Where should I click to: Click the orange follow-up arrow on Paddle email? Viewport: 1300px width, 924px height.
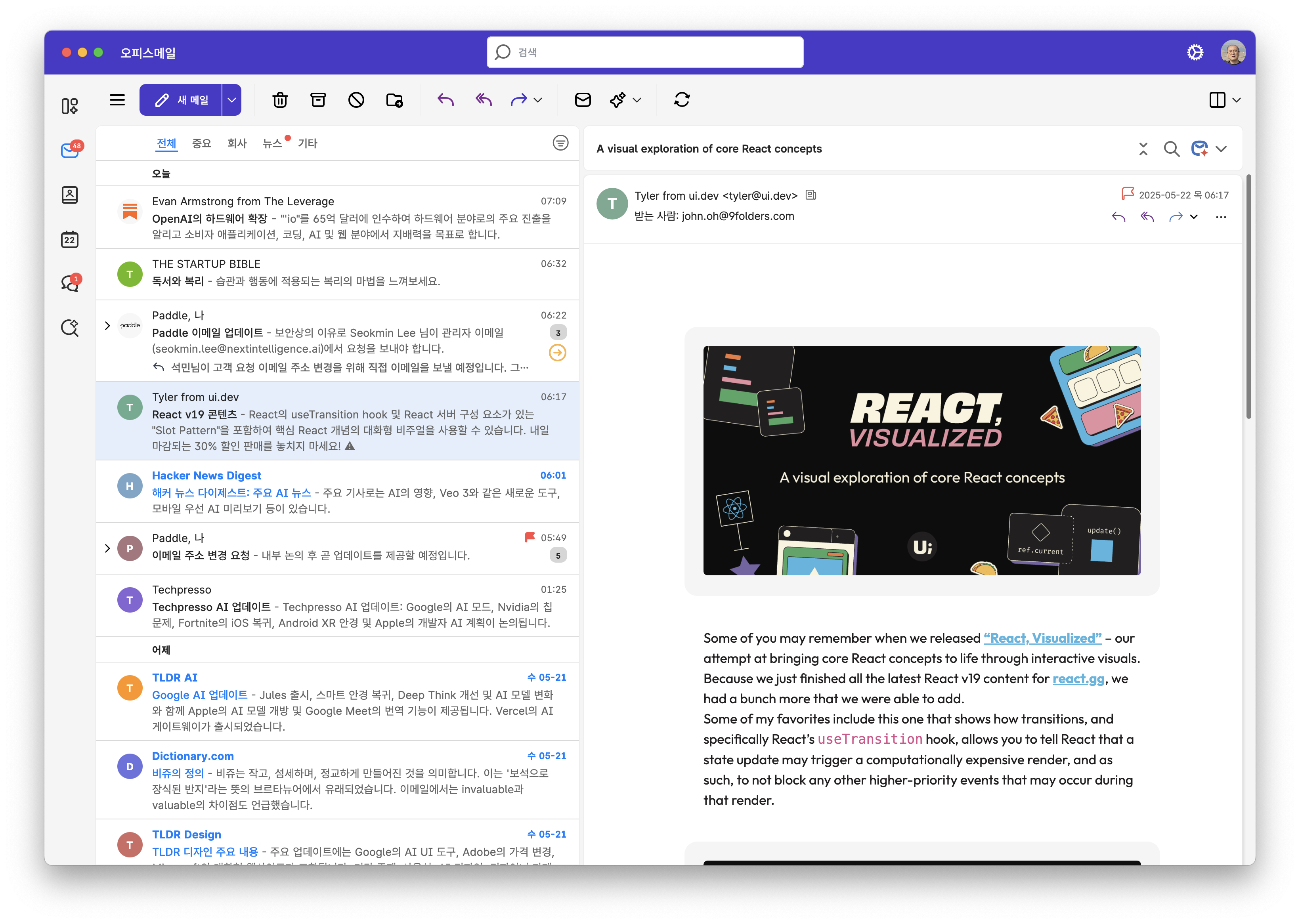557,353
